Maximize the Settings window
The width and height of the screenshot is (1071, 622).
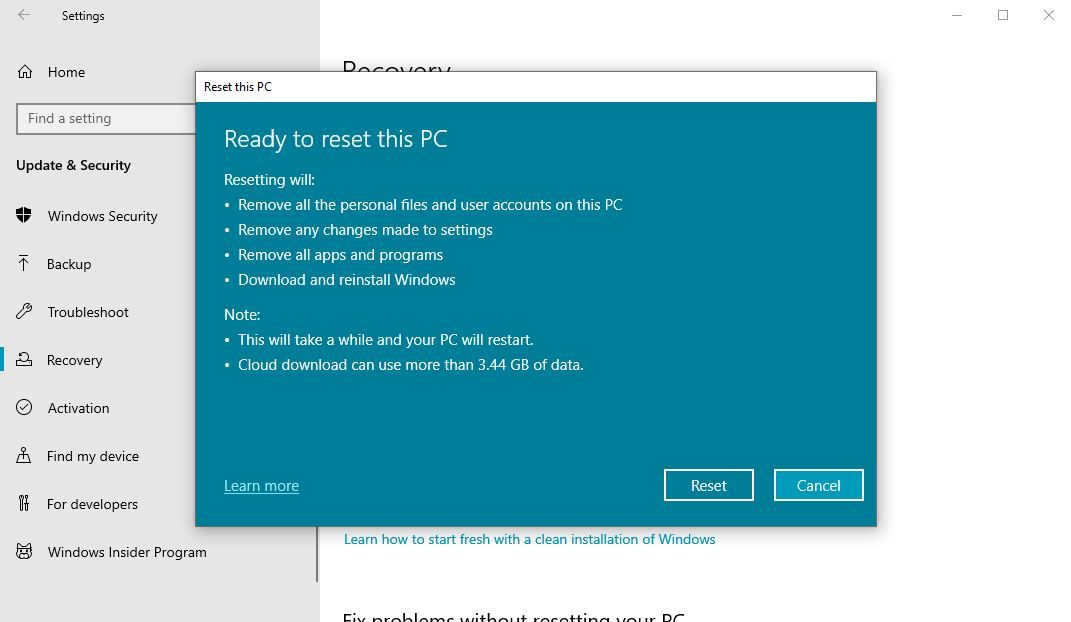(1003, 15)
